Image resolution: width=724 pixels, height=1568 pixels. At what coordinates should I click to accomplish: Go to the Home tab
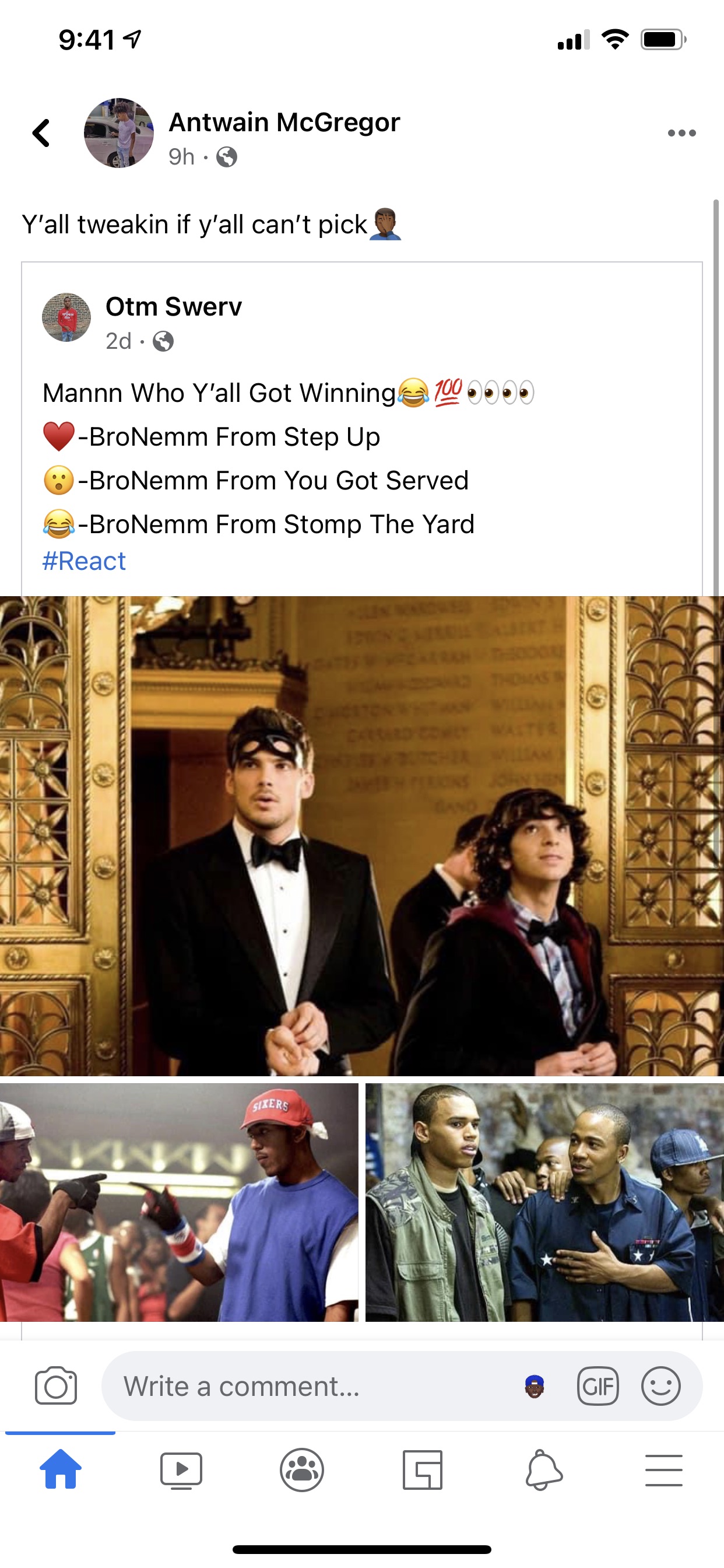click(60, 1469)
